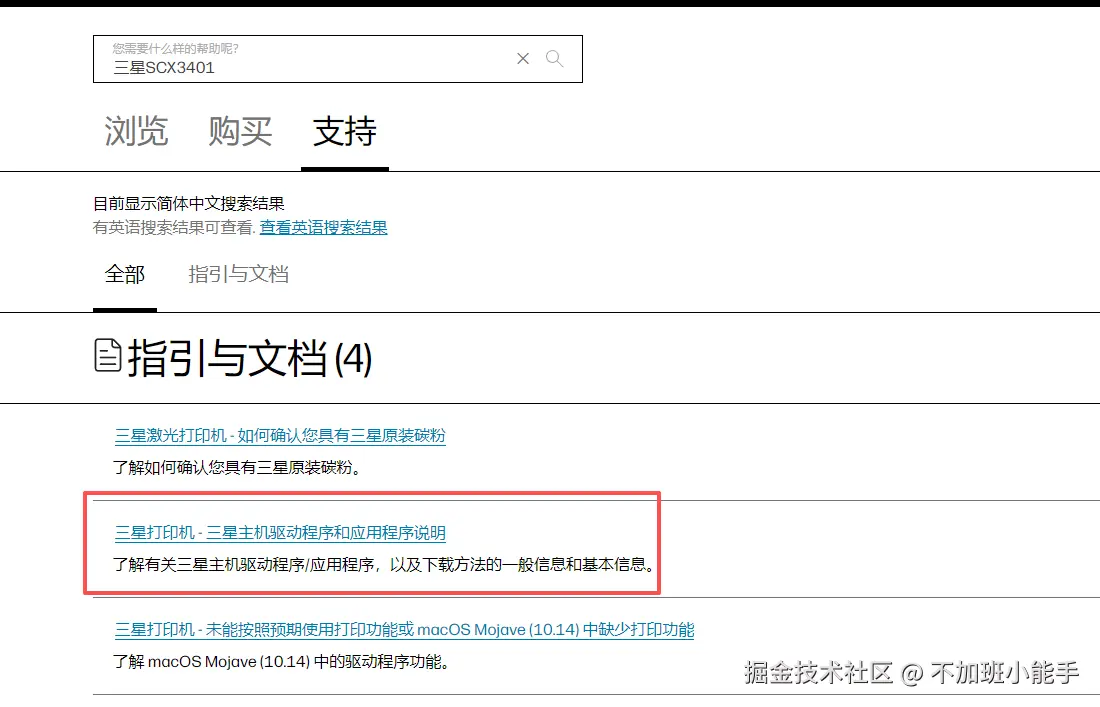Click text 目前显示简体中文搜索结果
This screenshot has width=1100, height=707.
pyautogui.click(x=189, y=203)
